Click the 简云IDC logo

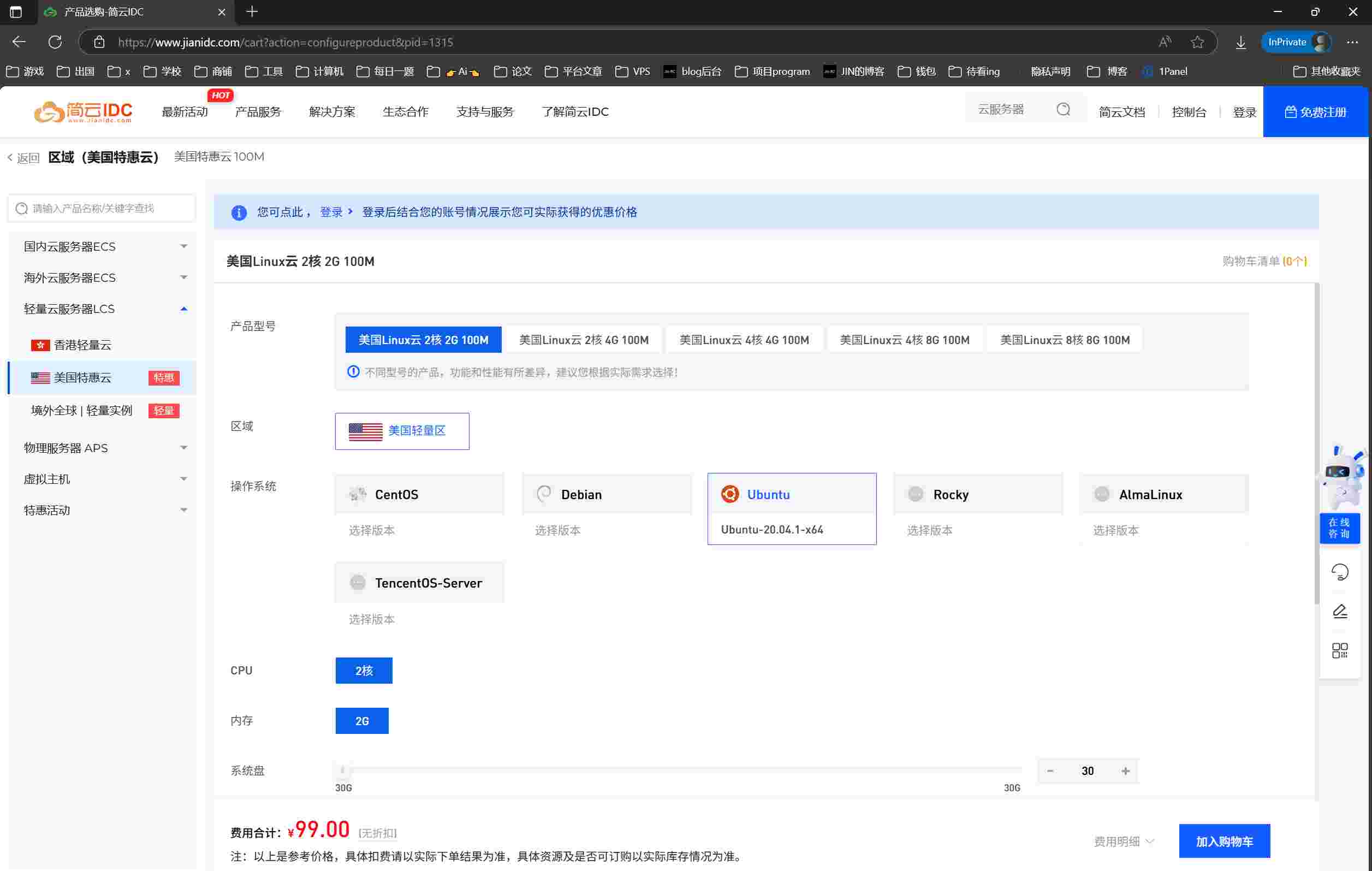83,111
